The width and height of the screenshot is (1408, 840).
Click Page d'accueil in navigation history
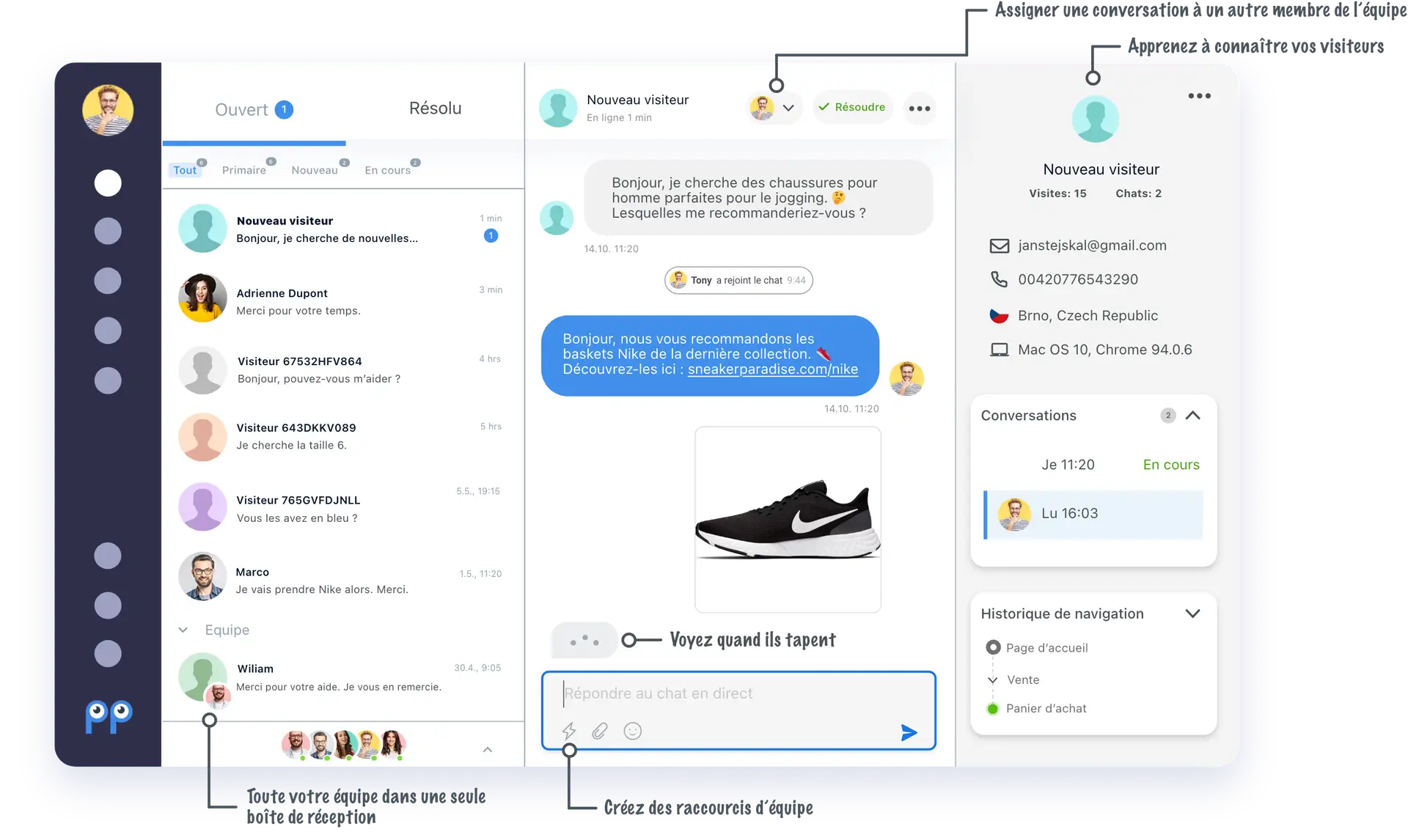(1046, 648)
